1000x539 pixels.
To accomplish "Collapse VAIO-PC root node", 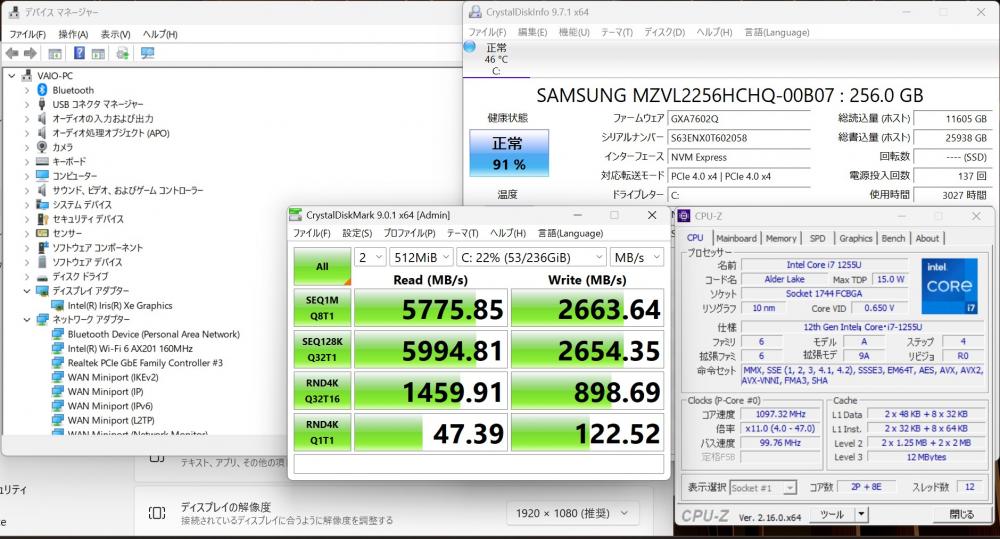I will pyautogui.click(x=11, y=75).
